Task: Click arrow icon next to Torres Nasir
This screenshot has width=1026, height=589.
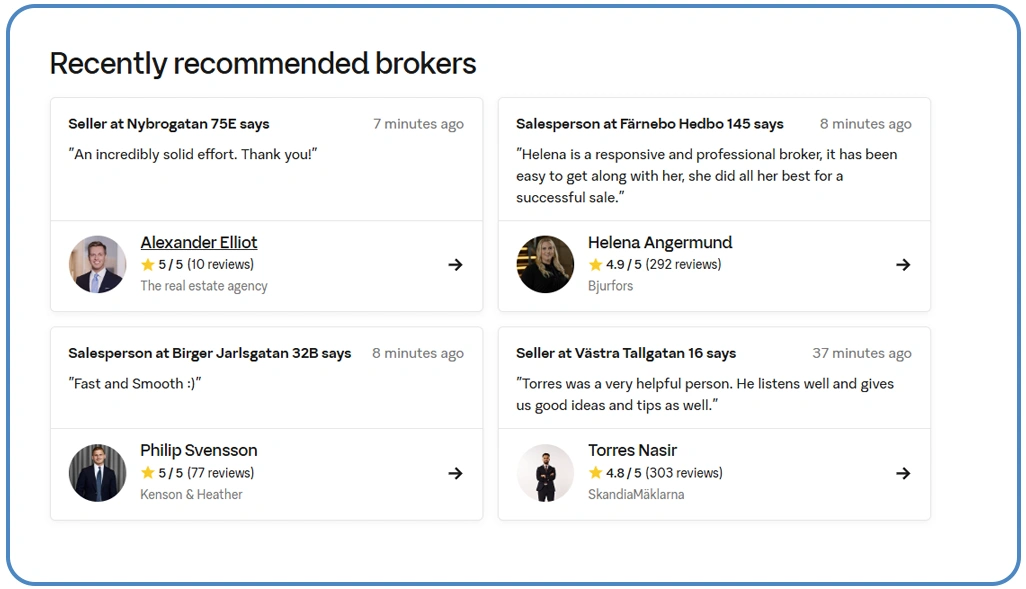Action: [903, 473]
